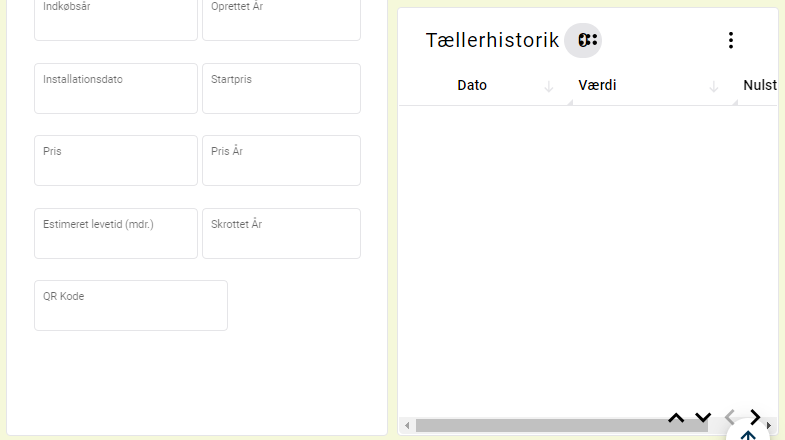Click the Startpris input field

pyautogui.click(x=281, y=89)
